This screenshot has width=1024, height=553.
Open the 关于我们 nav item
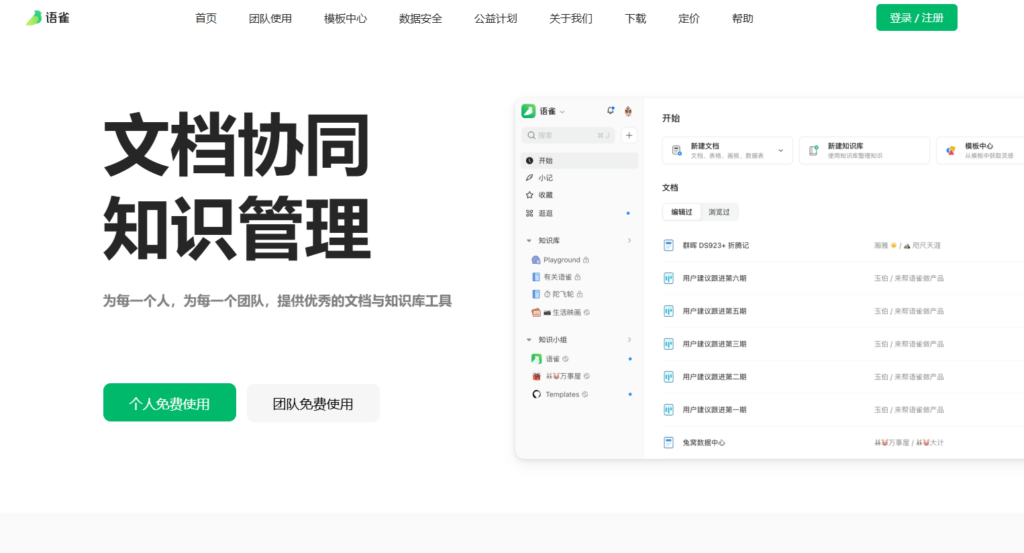point(570,18)
